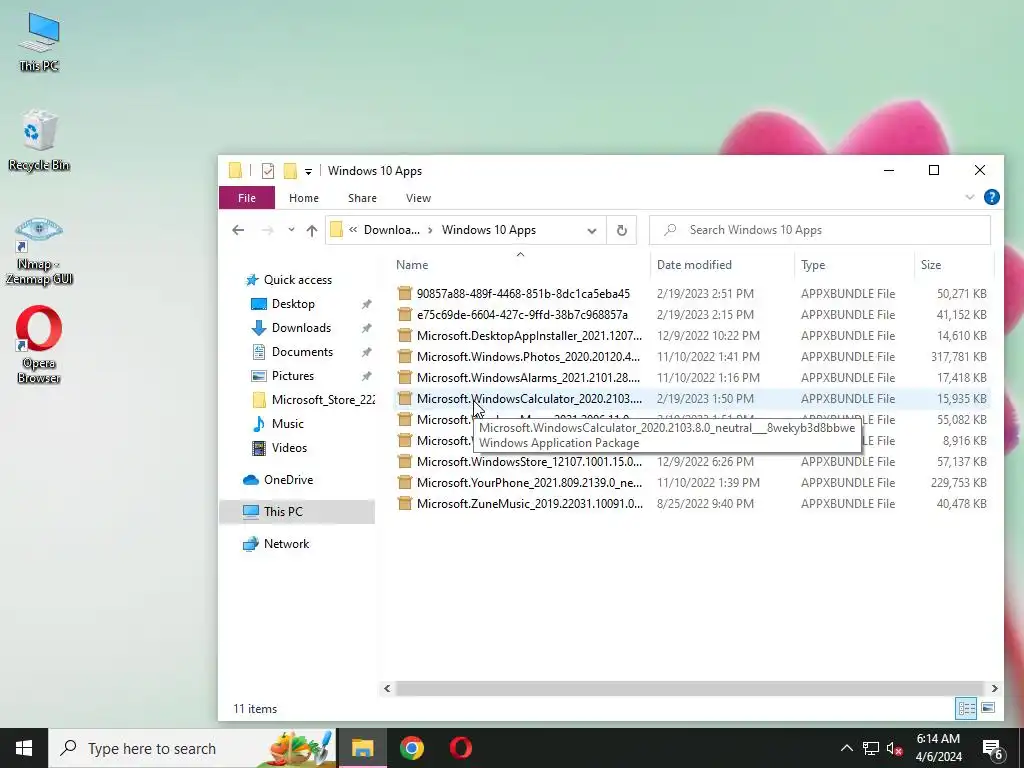
Task: Select Documents in navigation pane
Action: [302, 352]
